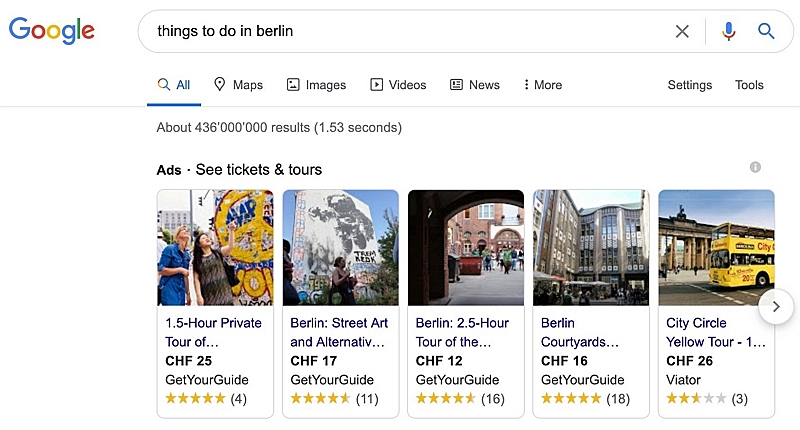Open the More menu

click(543, 85)
